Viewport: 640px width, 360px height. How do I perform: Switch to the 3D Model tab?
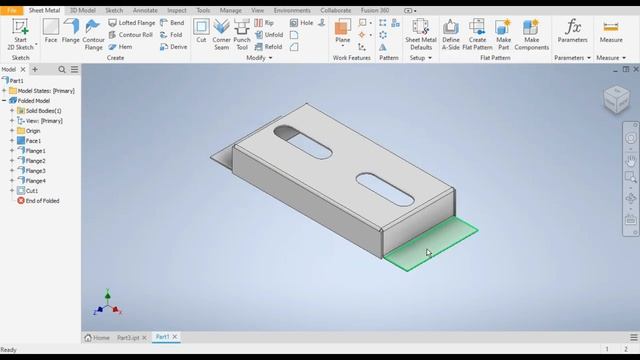tap(82, 11)
